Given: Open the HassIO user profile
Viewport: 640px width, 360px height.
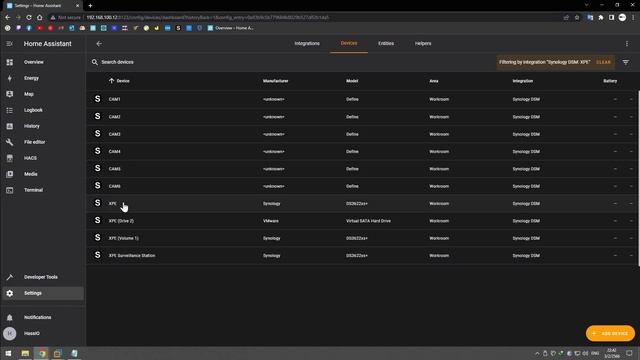Looking at the screenshot, I should [43, 333].
